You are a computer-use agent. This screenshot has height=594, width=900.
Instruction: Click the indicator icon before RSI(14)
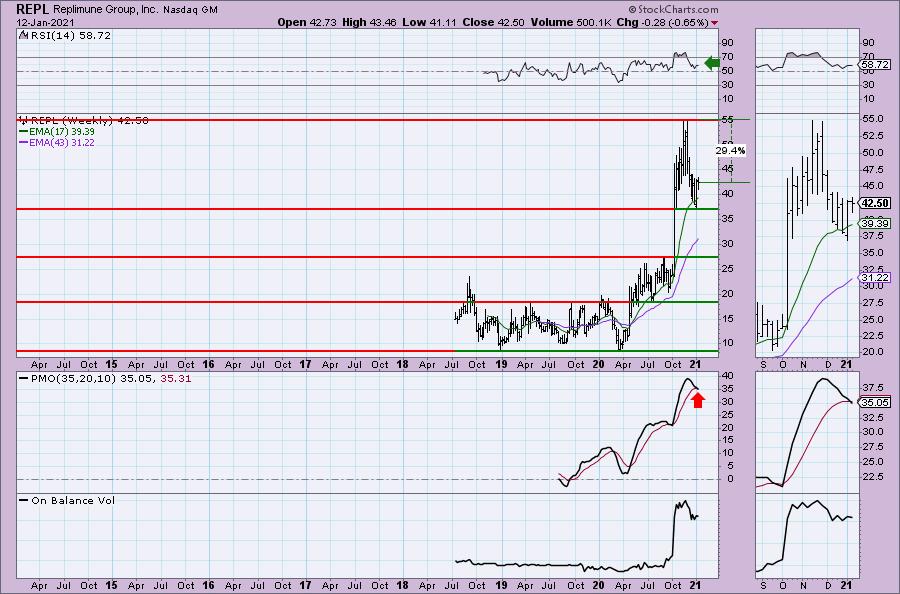[22, 36]
